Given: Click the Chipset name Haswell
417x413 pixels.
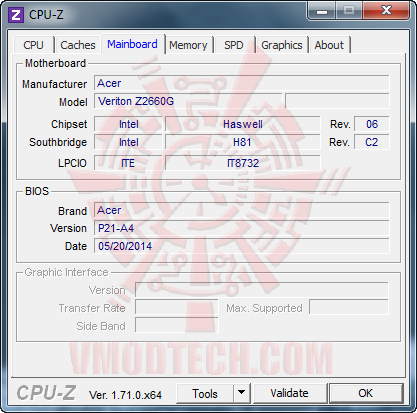Looking at the screenshot, I should (242, 124).
